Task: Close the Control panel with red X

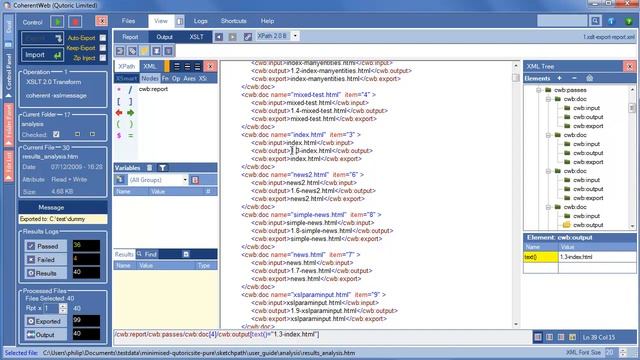Action: 101,21
